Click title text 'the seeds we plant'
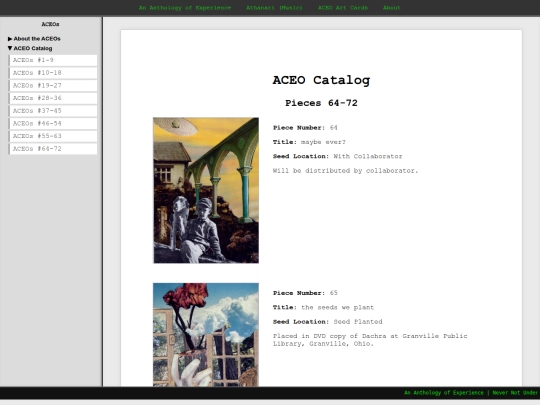Screen dimensions: 540x405 coord(338,307)
